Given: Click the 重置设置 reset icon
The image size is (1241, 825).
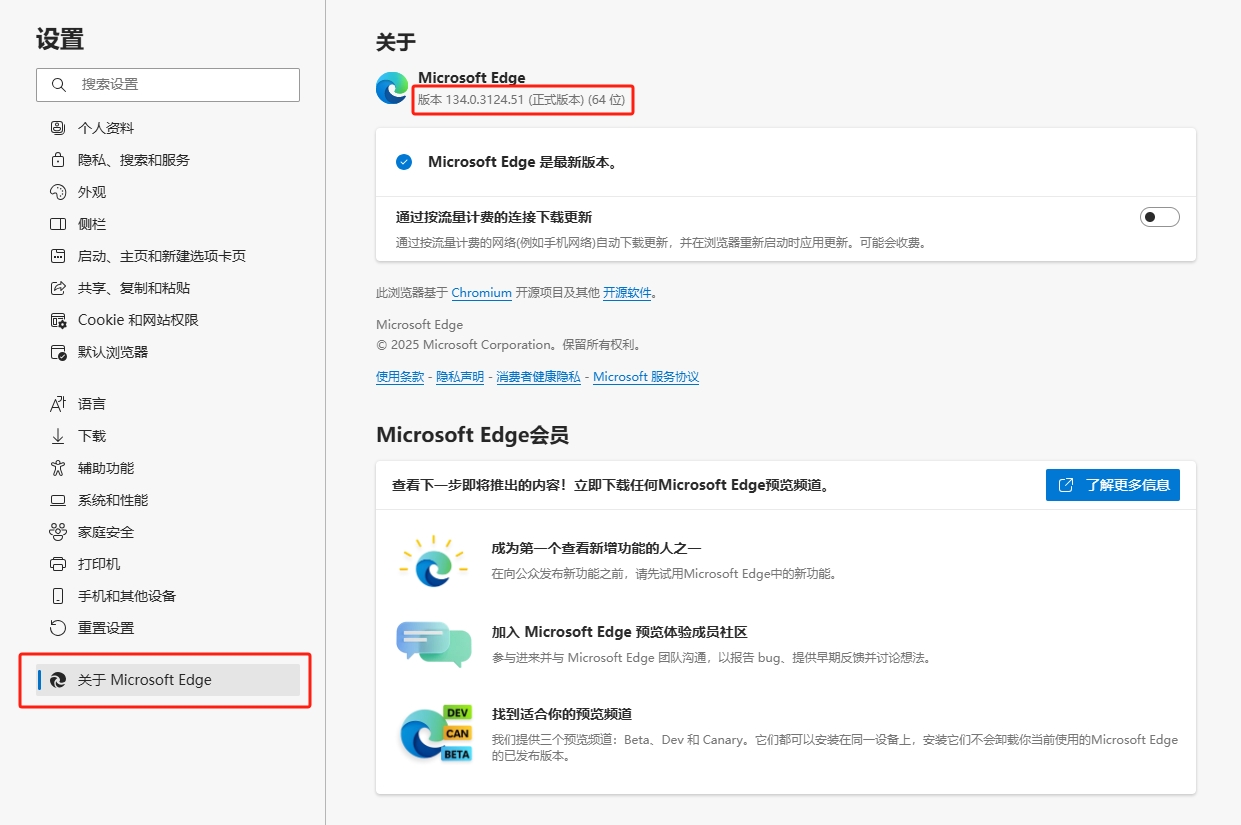Looking at the screenshot, I should pyautogui.click(x=58, y=628).
